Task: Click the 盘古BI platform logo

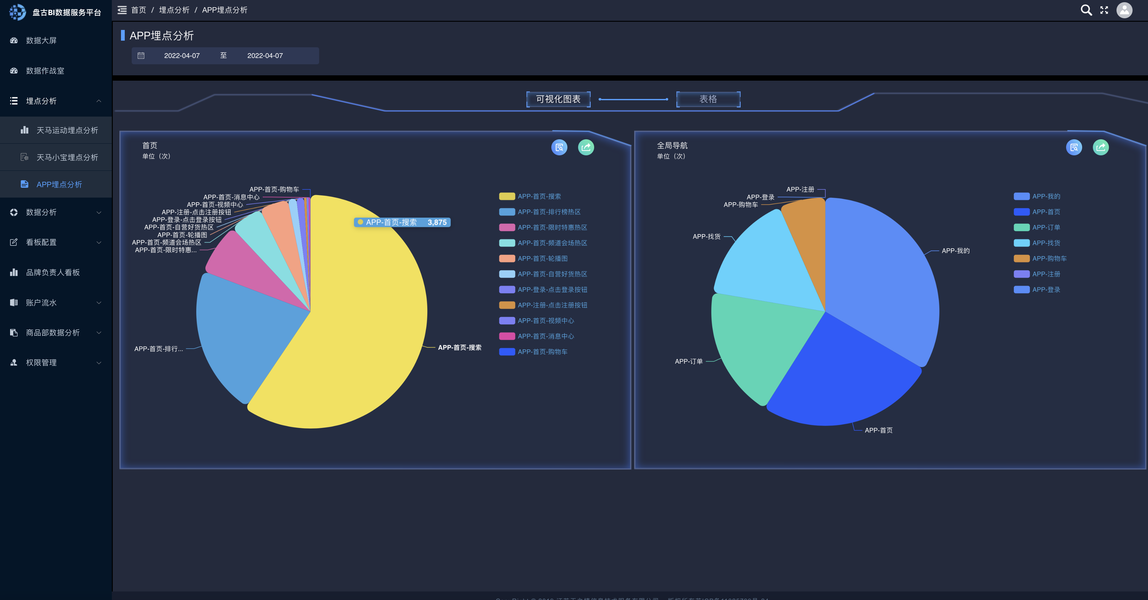Action: point(17,12)
